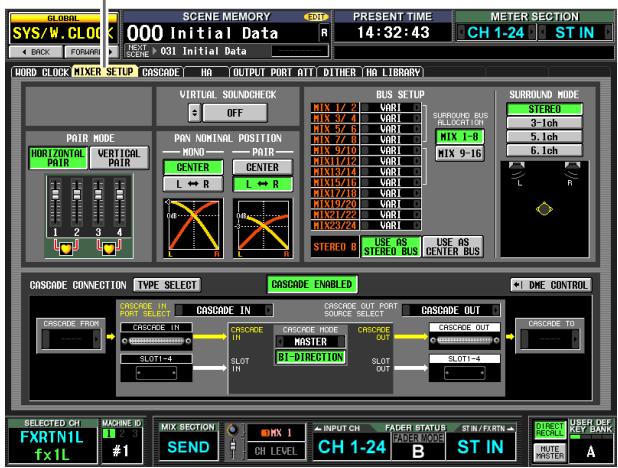The width and height of the screenshot is (618, 468).
Task: Click the MONO pan curve graph
Action: click(x=193, y=228)
